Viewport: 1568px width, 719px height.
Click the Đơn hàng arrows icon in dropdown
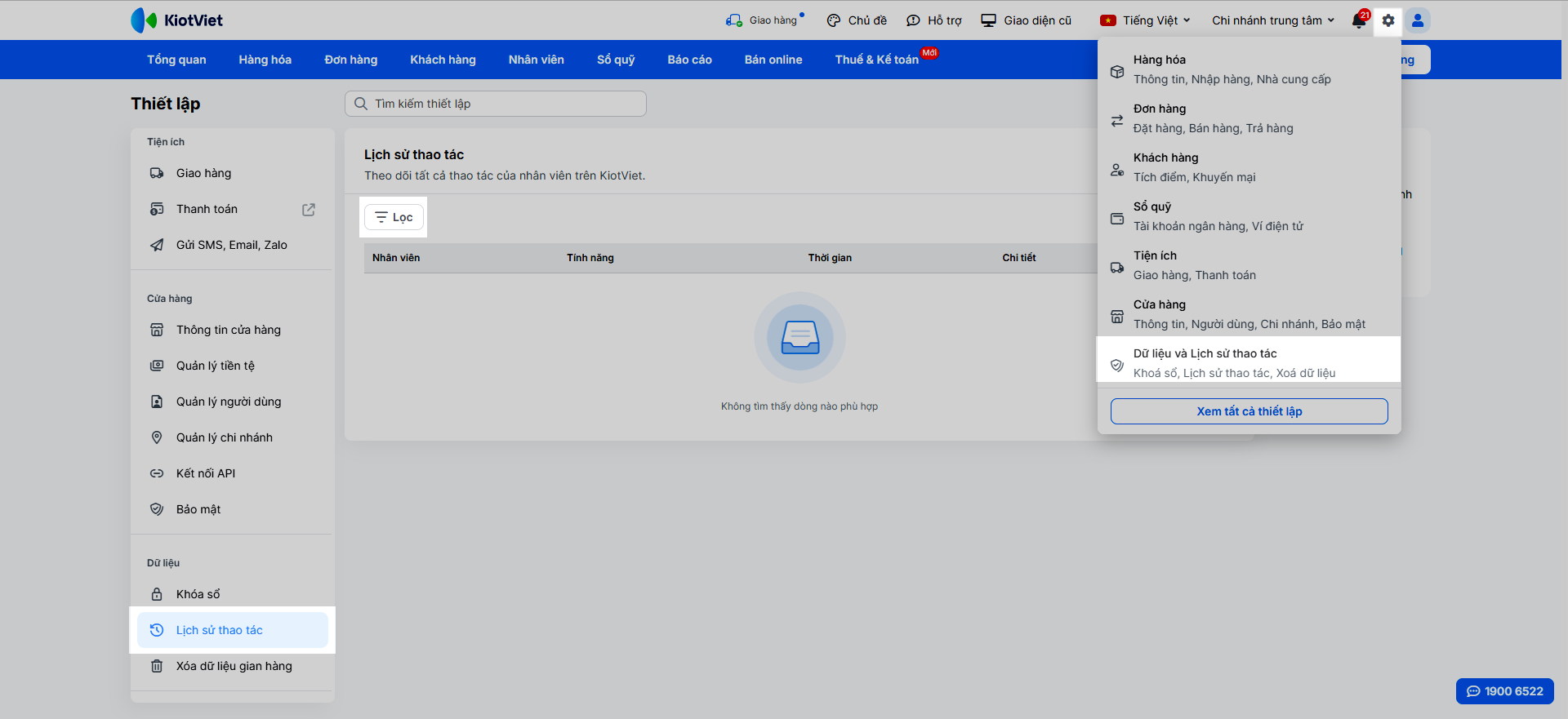point(1117,120)
